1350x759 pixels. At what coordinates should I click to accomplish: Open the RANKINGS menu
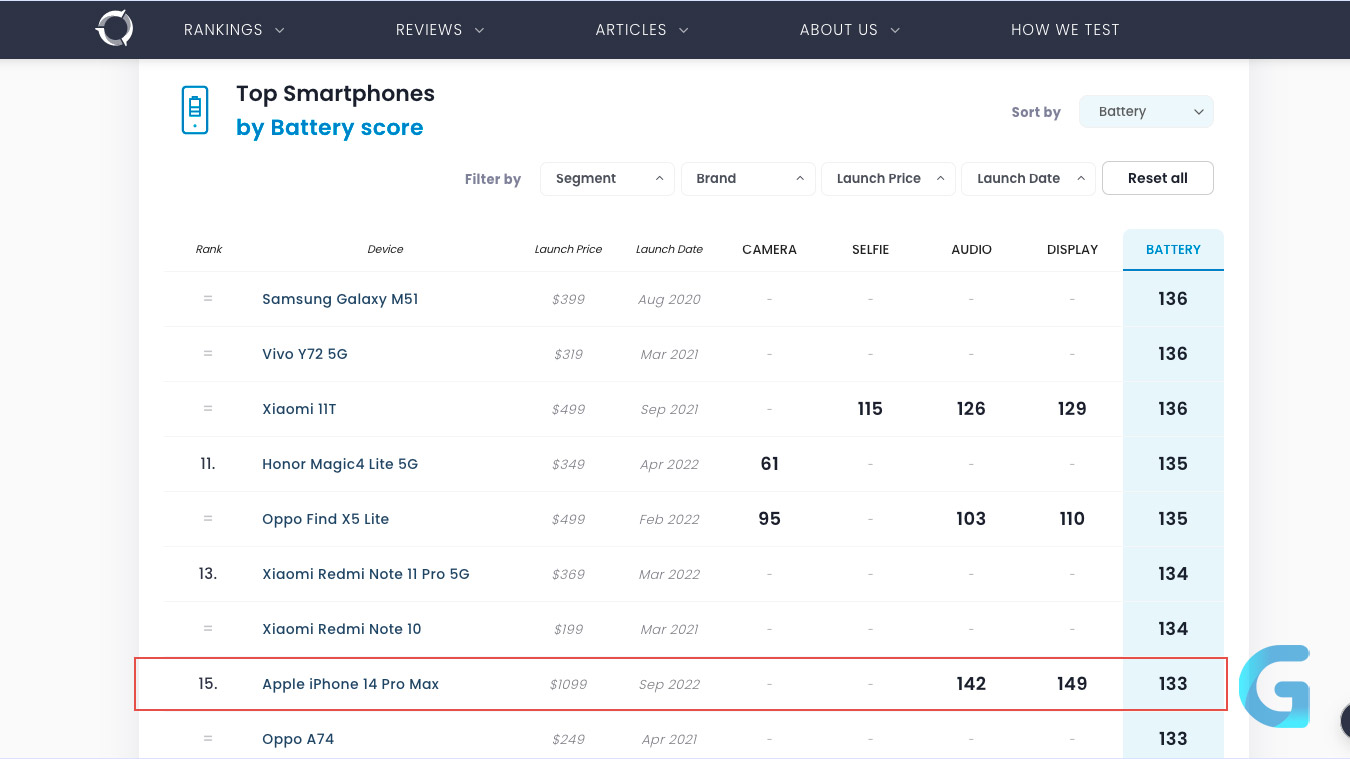[x=234, y=30]
